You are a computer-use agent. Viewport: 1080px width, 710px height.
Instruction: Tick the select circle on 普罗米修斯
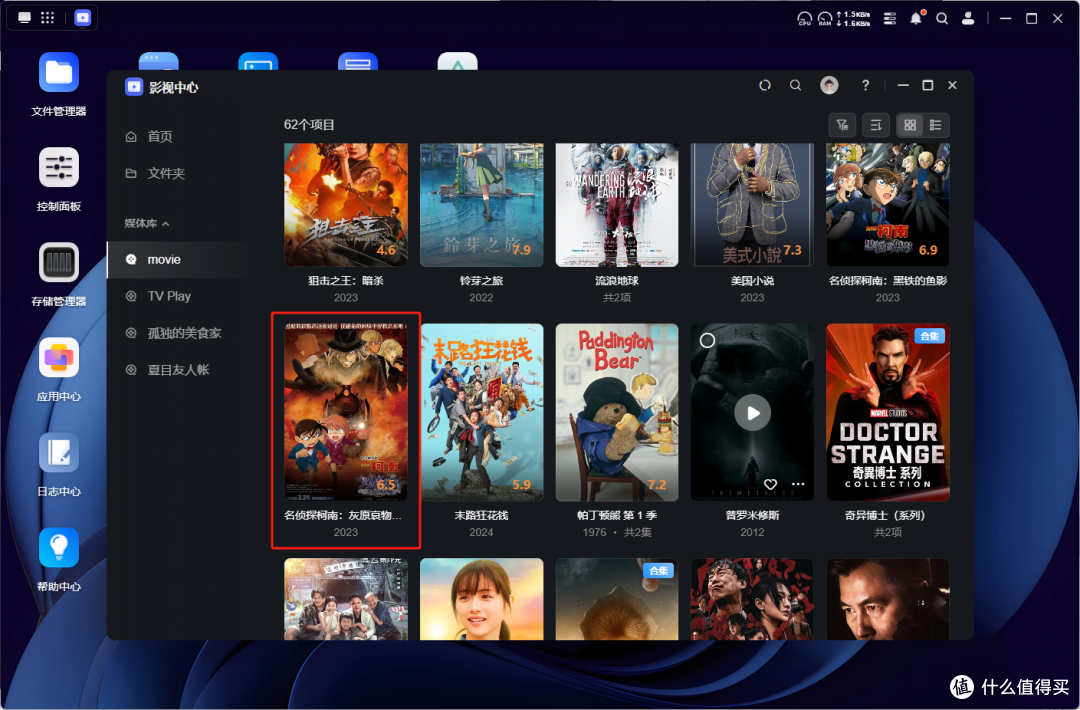click(707, 340)
